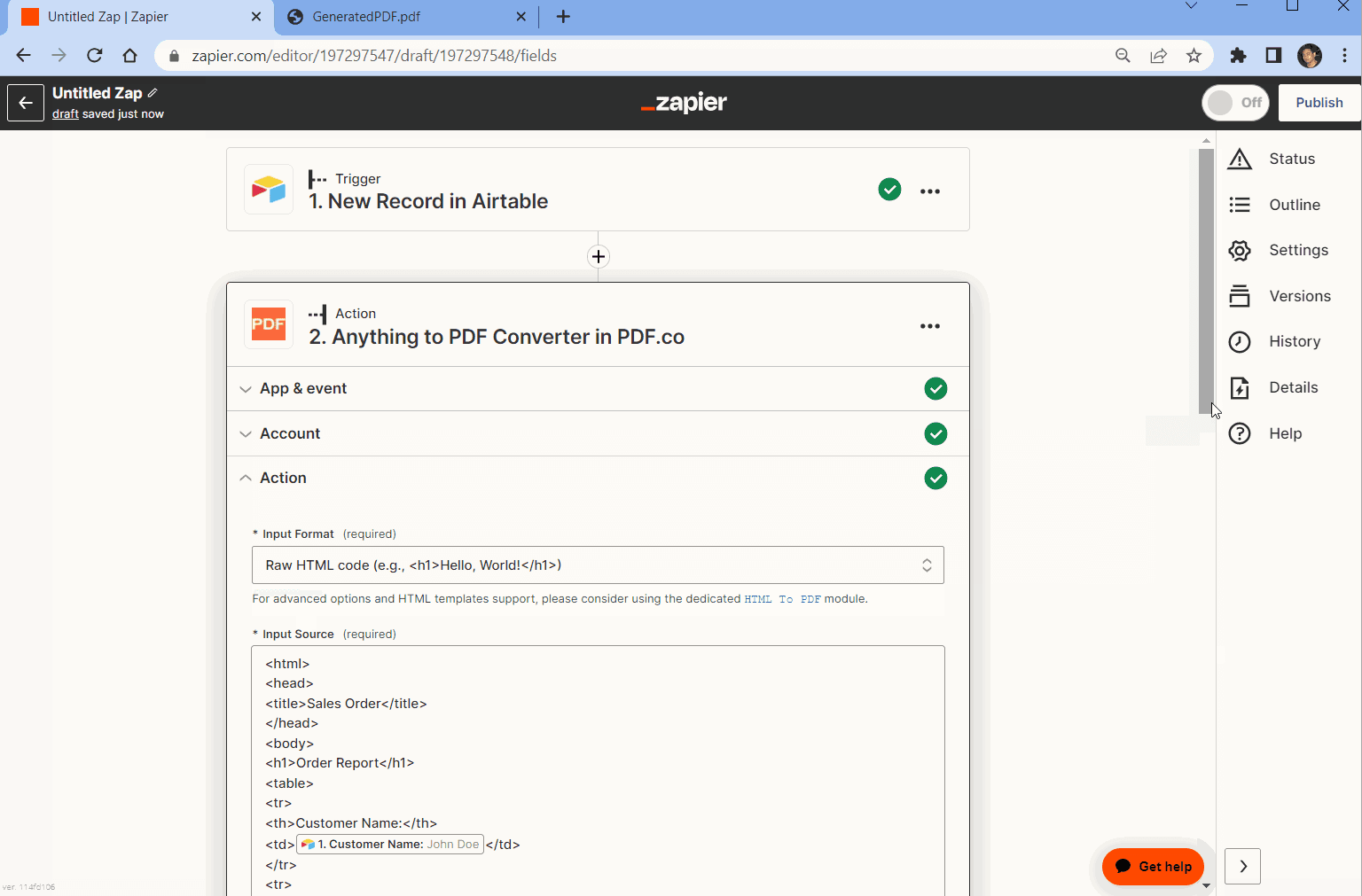
Task: Click the plus icon to add a step
Action: (x=599, y=256)
